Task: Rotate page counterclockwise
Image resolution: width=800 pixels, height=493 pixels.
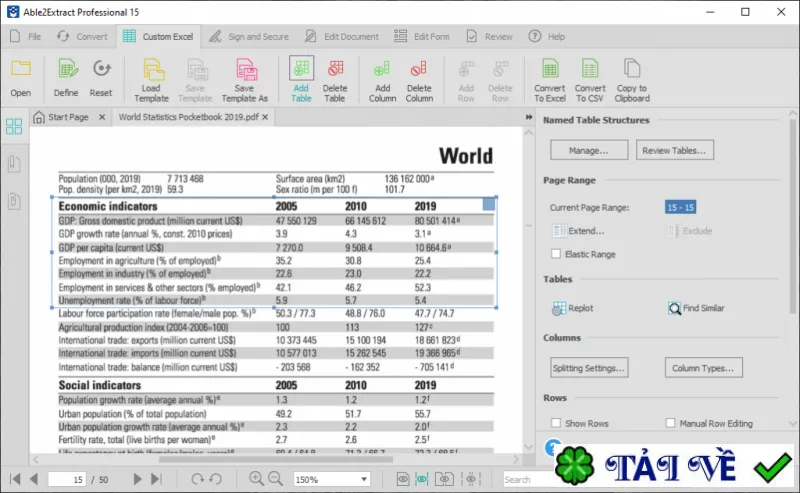Action: tap(216, 479)
